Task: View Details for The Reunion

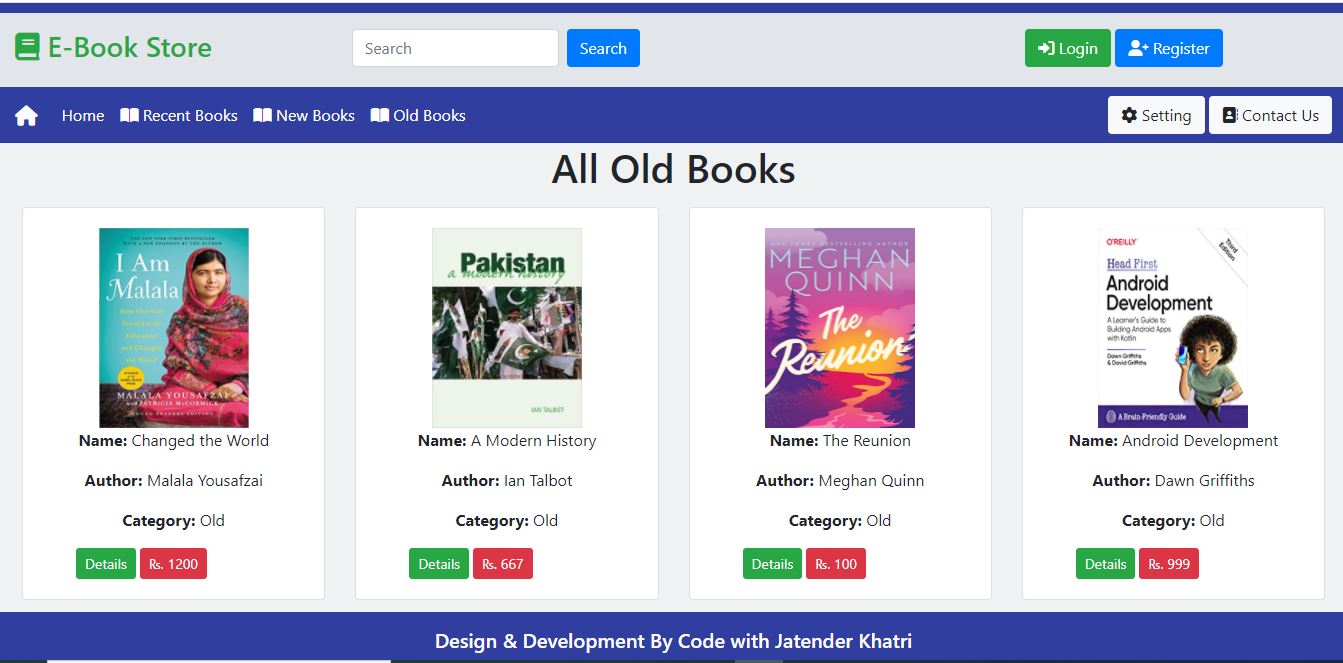Action: click(772, 564)
